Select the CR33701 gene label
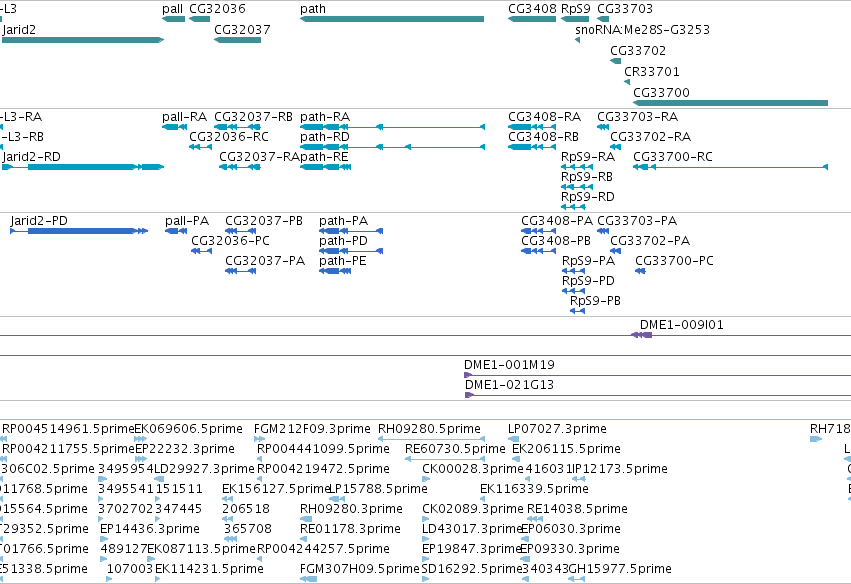This screenshot has width=851, height=584. pyautogui.click(x=652, y=72)
